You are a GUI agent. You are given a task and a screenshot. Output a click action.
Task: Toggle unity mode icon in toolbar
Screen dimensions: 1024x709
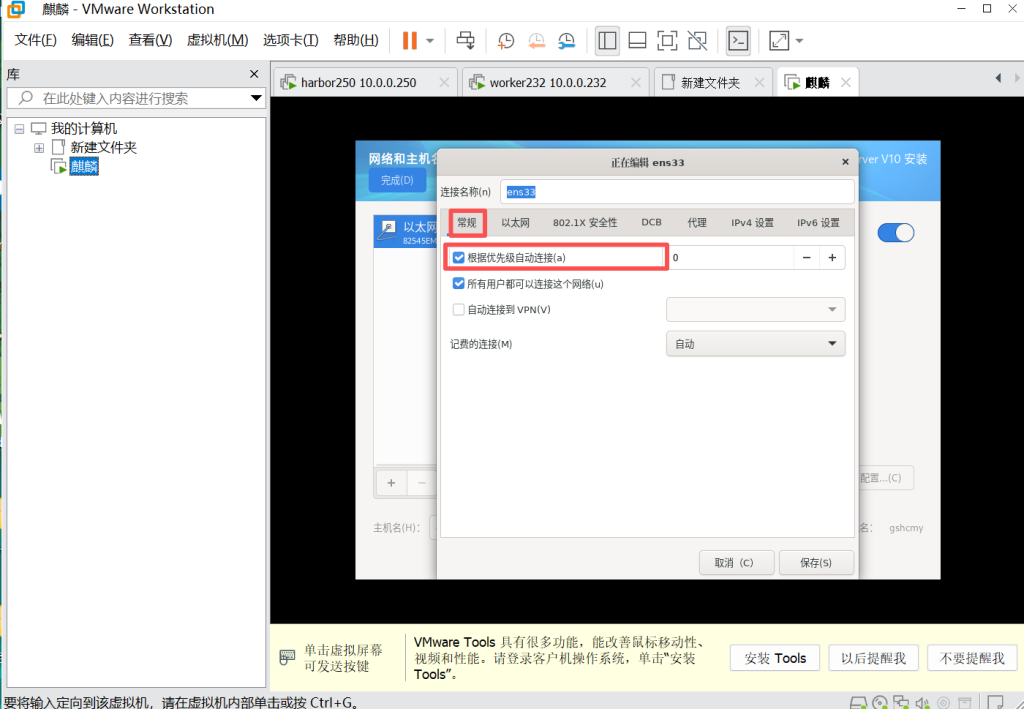click(698, 41)
